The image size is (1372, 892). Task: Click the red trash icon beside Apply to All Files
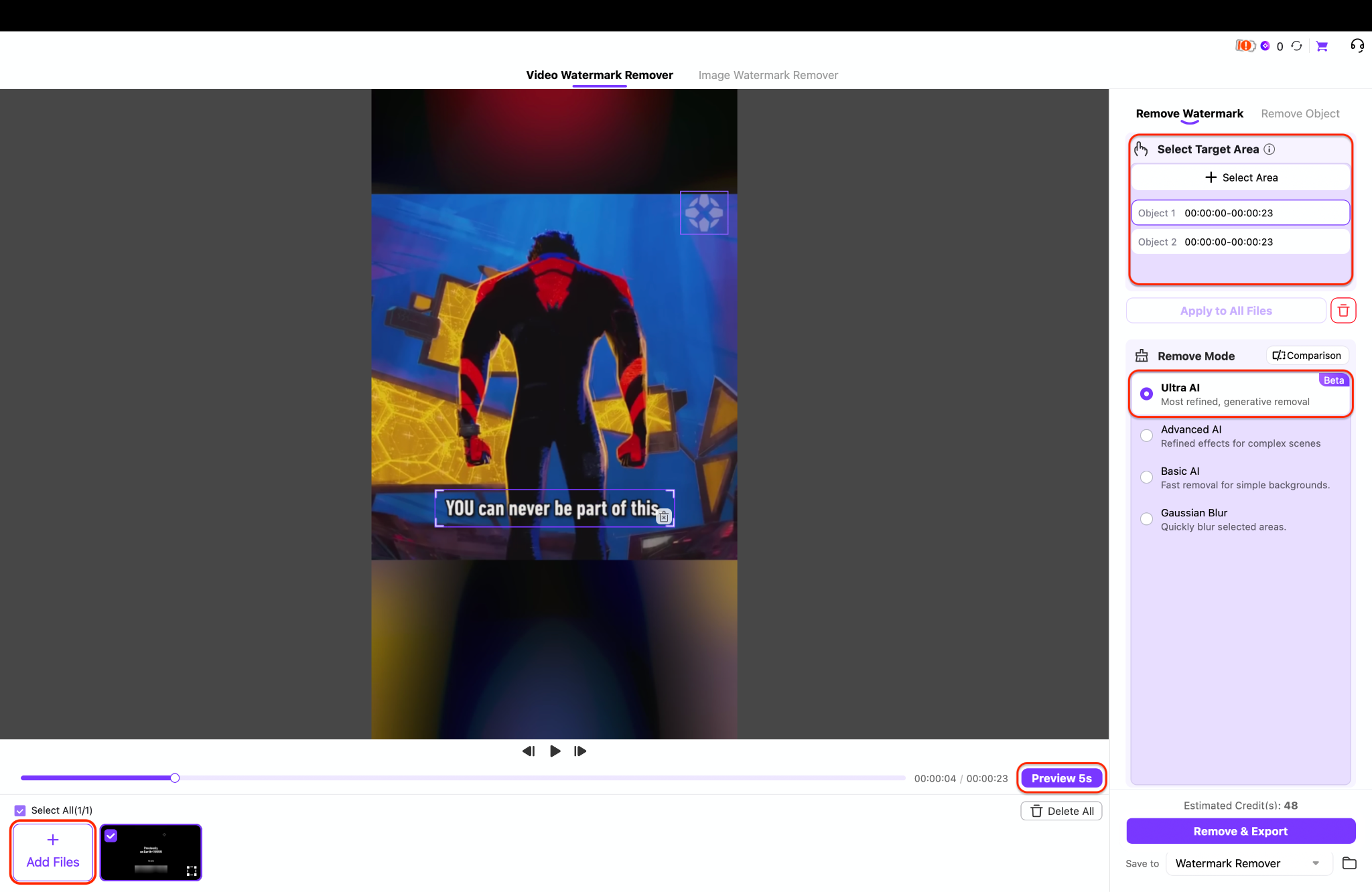tap(1343, 311)
